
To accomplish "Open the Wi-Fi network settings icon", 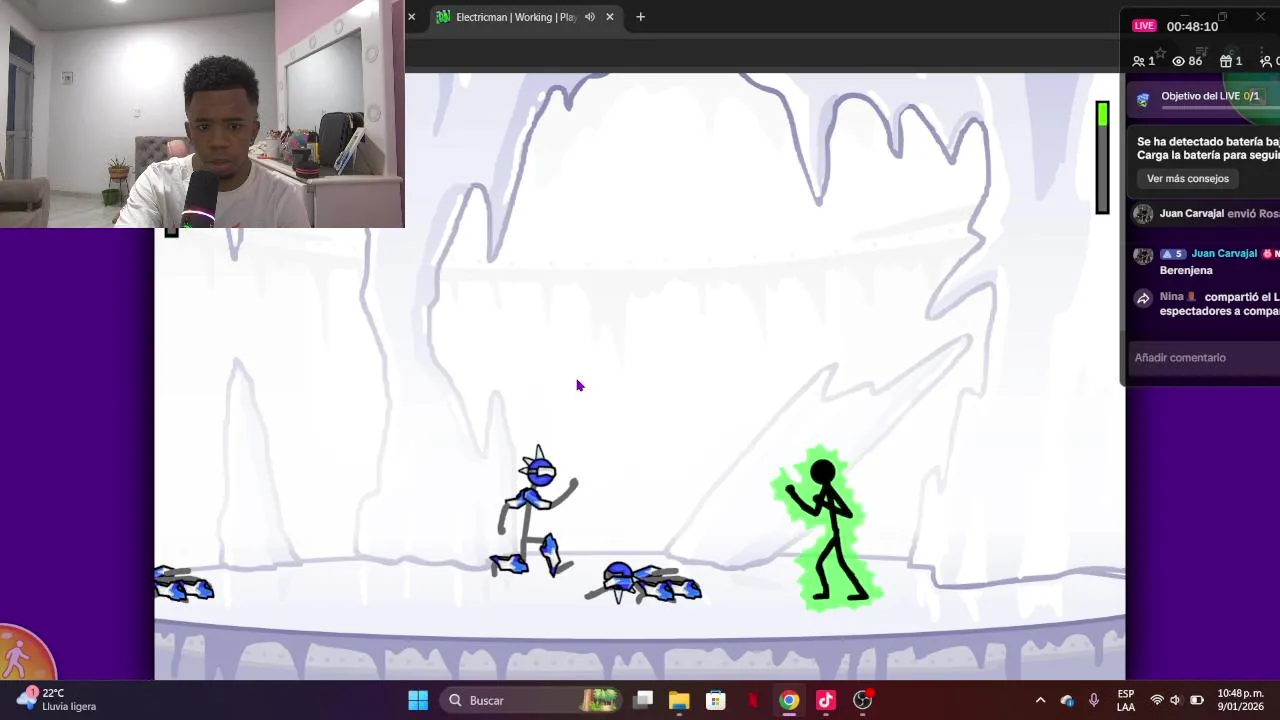I will (1157, 700).
